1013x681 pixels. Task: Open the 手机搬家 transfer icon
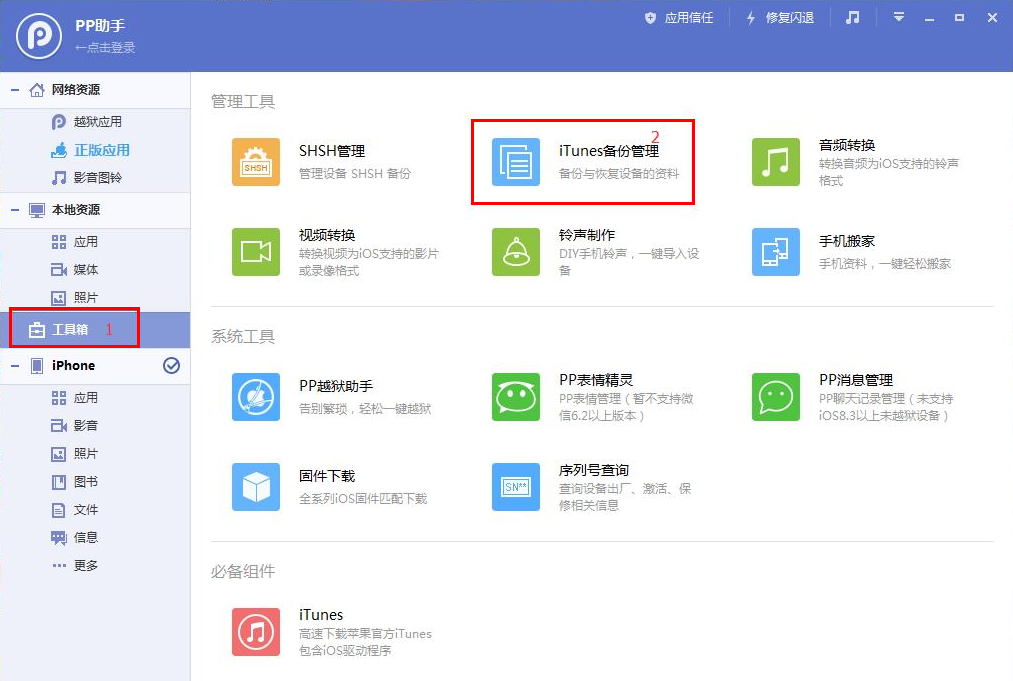click(x=775, y=252)
